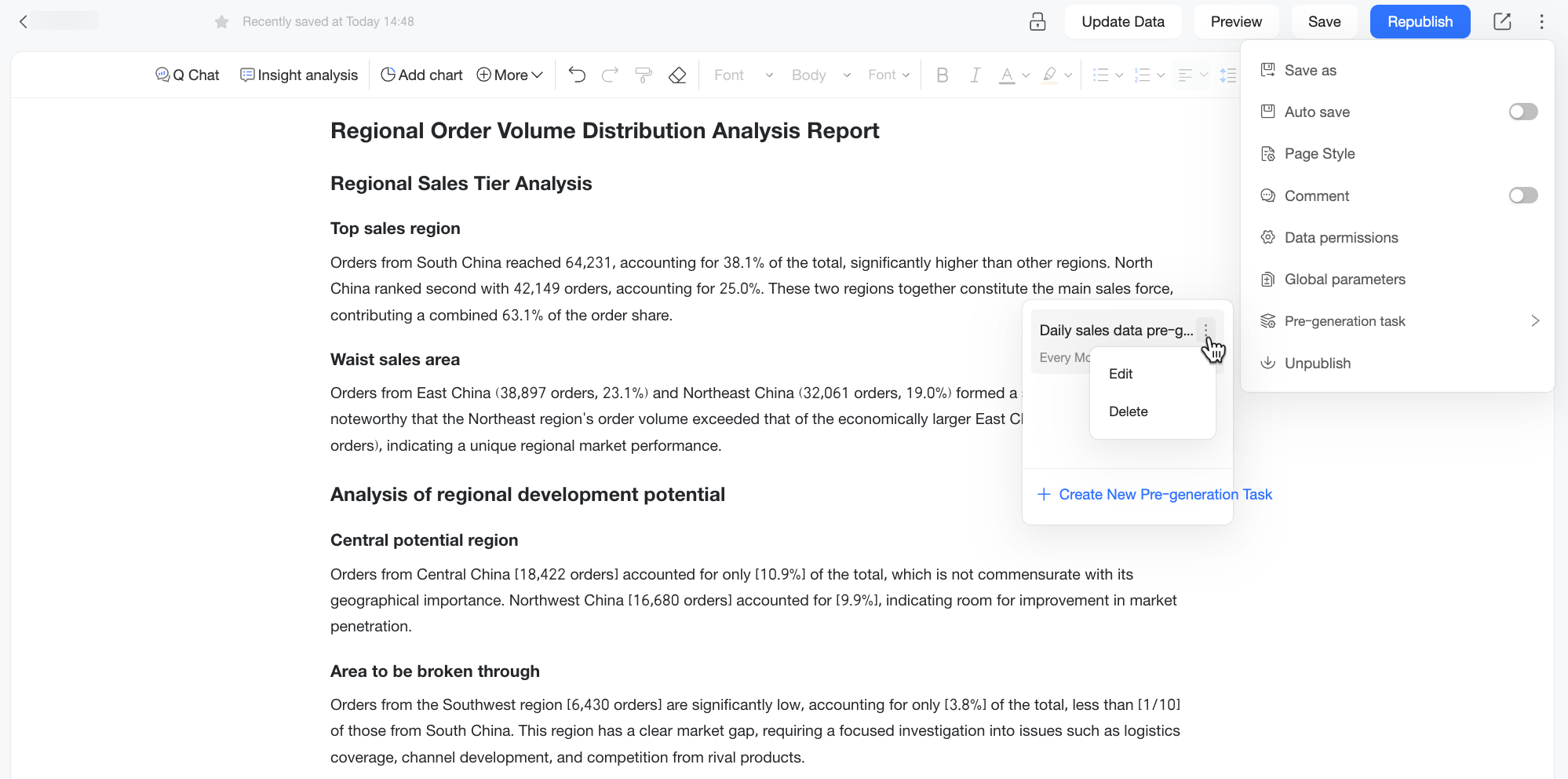Open Q Chat assistant
This screenshot has height=779, width=1568.
click(188, 75)
